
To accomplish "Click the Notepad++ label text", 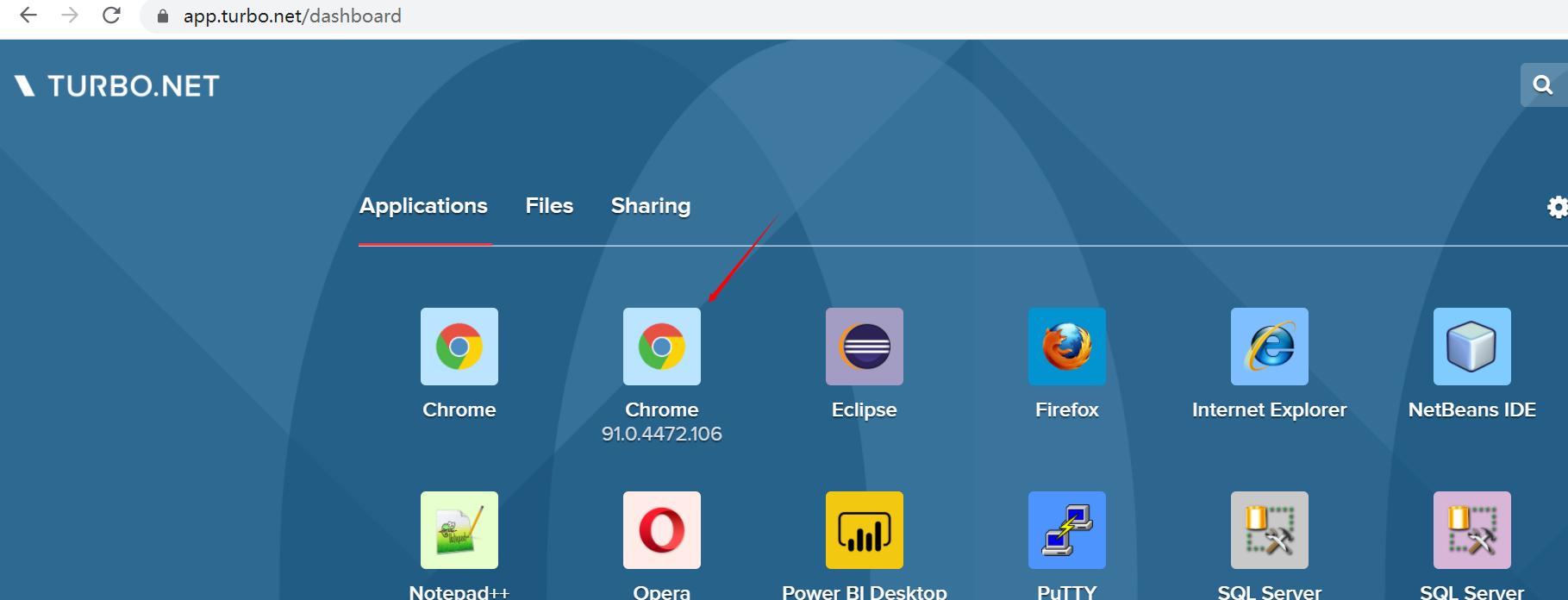I will coord(459,592).
